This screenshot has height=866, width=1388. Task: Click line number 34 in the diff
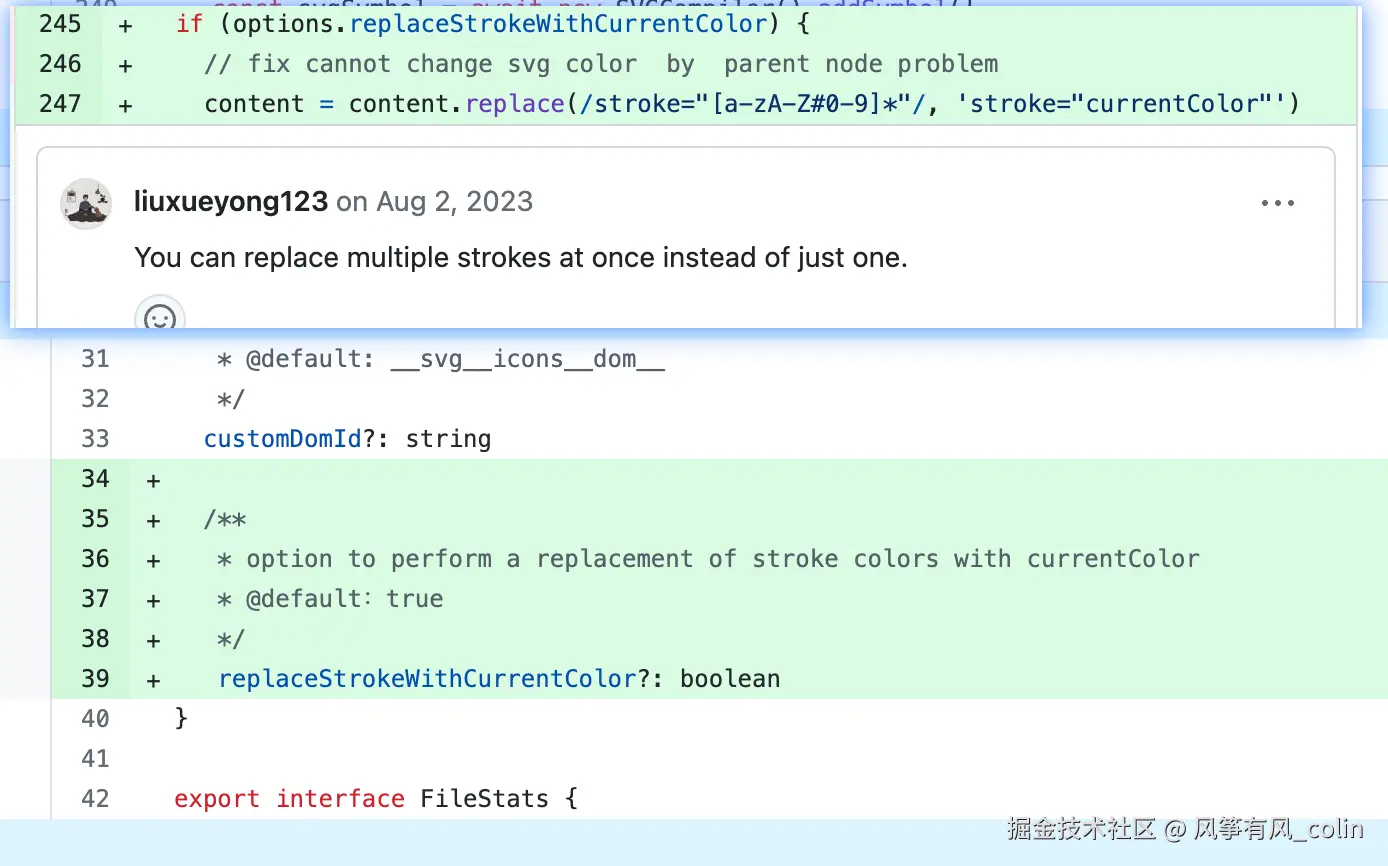click(95, 479)
